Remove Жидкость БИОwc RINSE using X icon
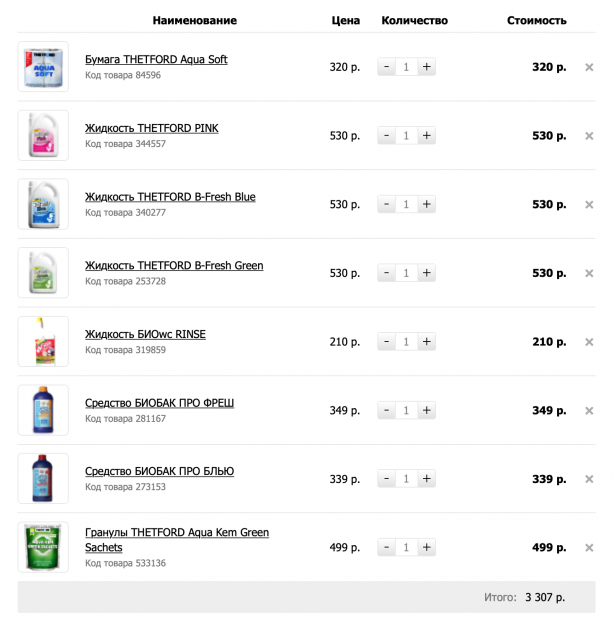The width and height of the screenshot is (614, 620). 589,342
